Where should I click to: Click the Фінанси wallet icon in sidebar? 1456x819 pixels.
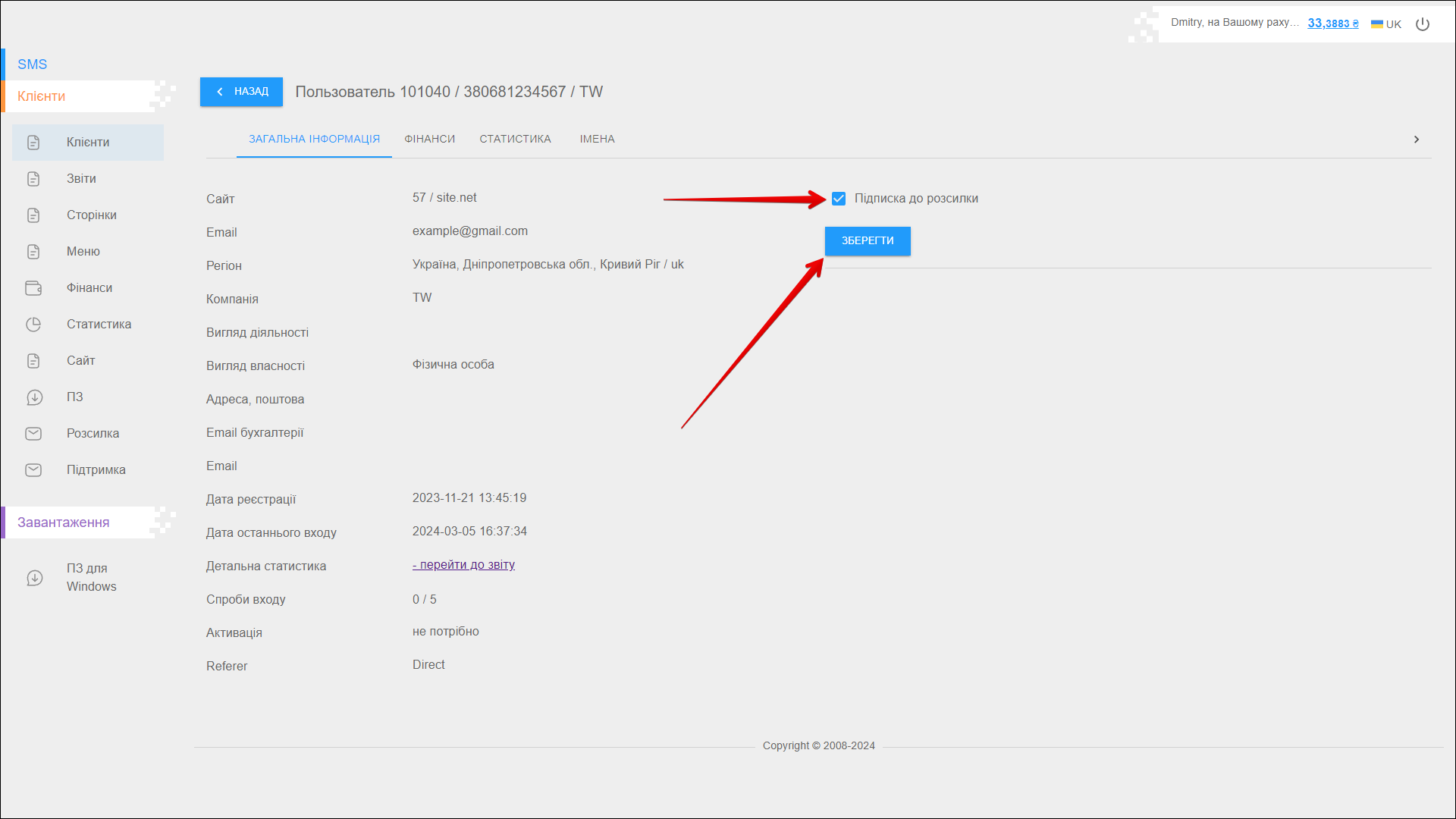pyautogui.click(x=33, y=288)
